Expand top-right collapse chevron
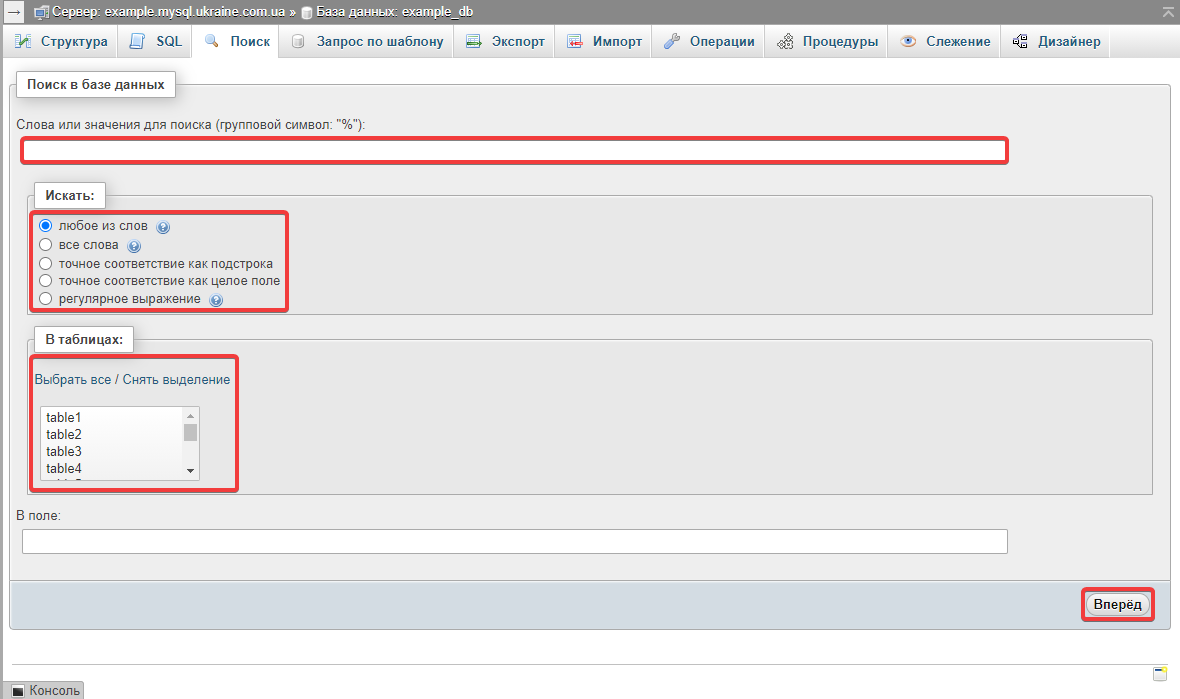 [1167, 12]
